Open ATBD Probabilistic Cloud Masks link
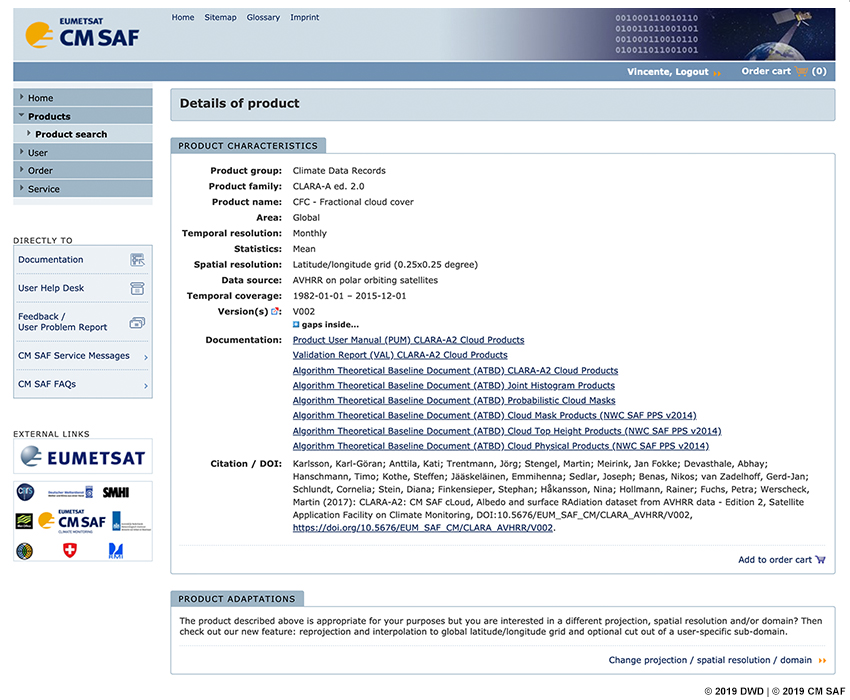850x700 pixels. pos(454,400)
